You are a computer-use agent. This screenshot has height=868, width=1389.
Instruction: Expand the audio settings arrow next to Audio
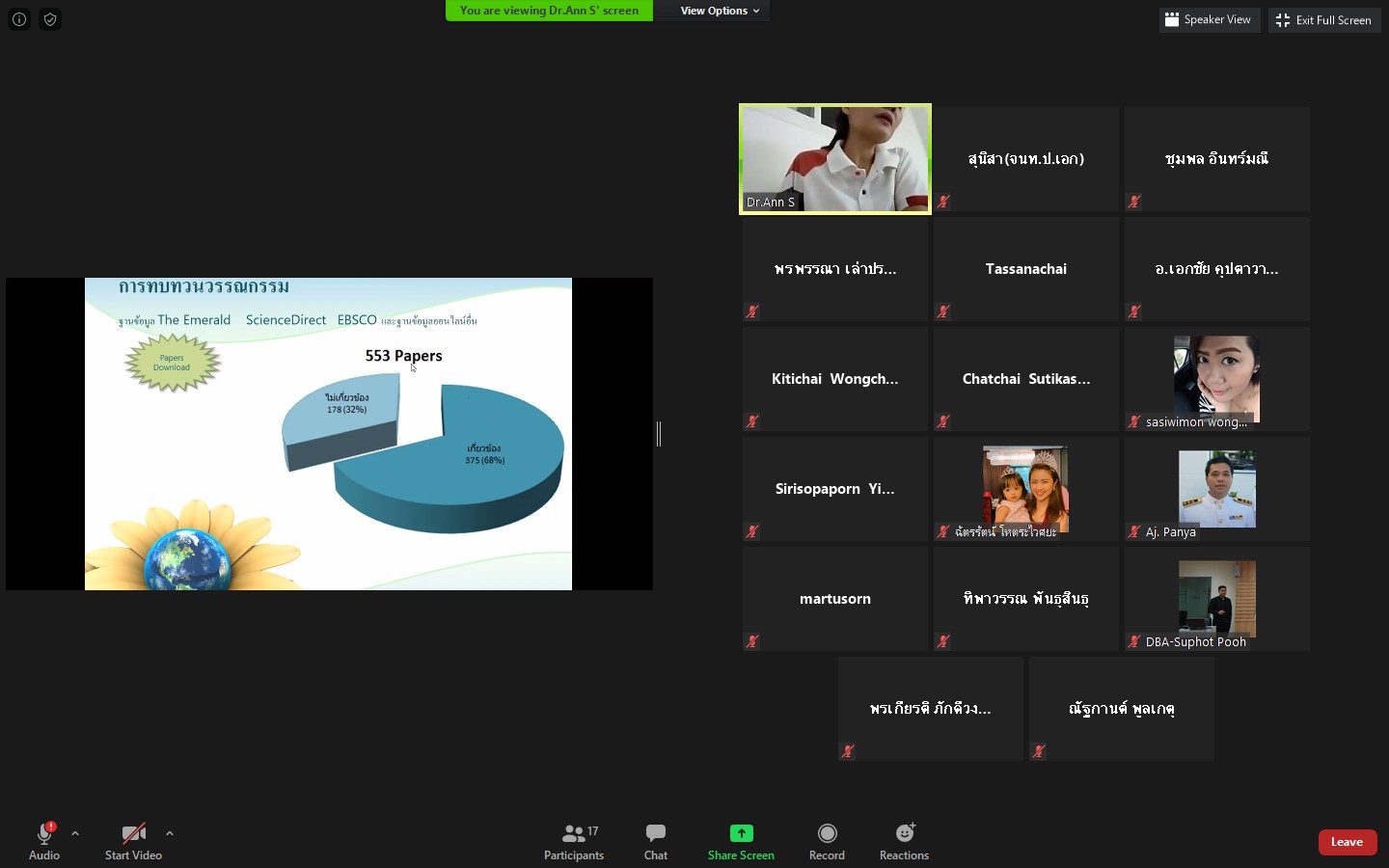click(x=75, y=834)
